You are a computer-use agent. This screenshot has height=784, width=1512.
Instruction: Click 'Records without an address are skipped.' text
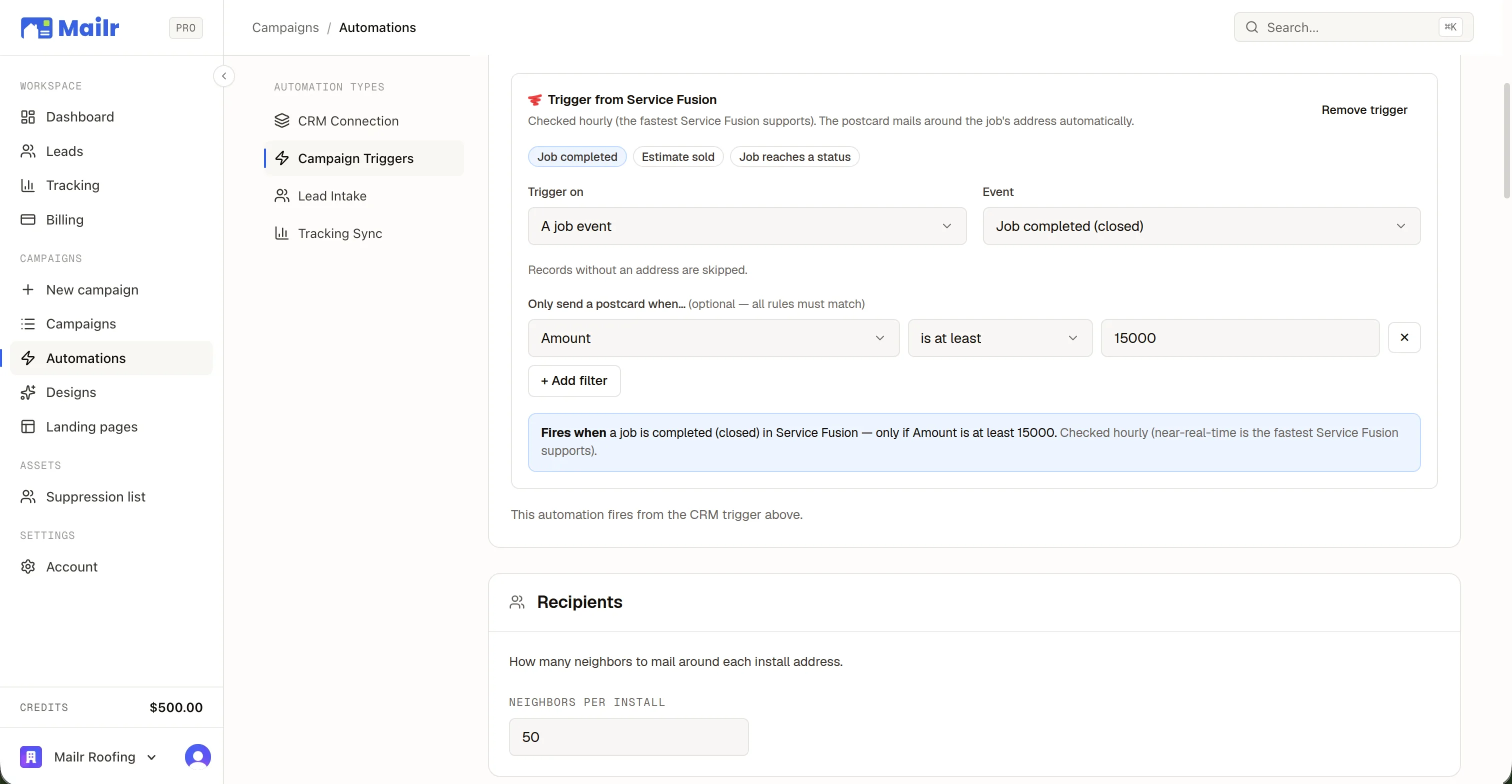[x=637, y=270]
